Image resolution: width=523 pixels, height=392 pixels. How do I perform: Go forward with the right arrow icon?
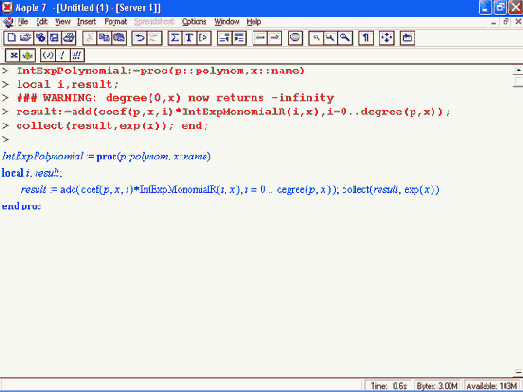pos(275,38)
